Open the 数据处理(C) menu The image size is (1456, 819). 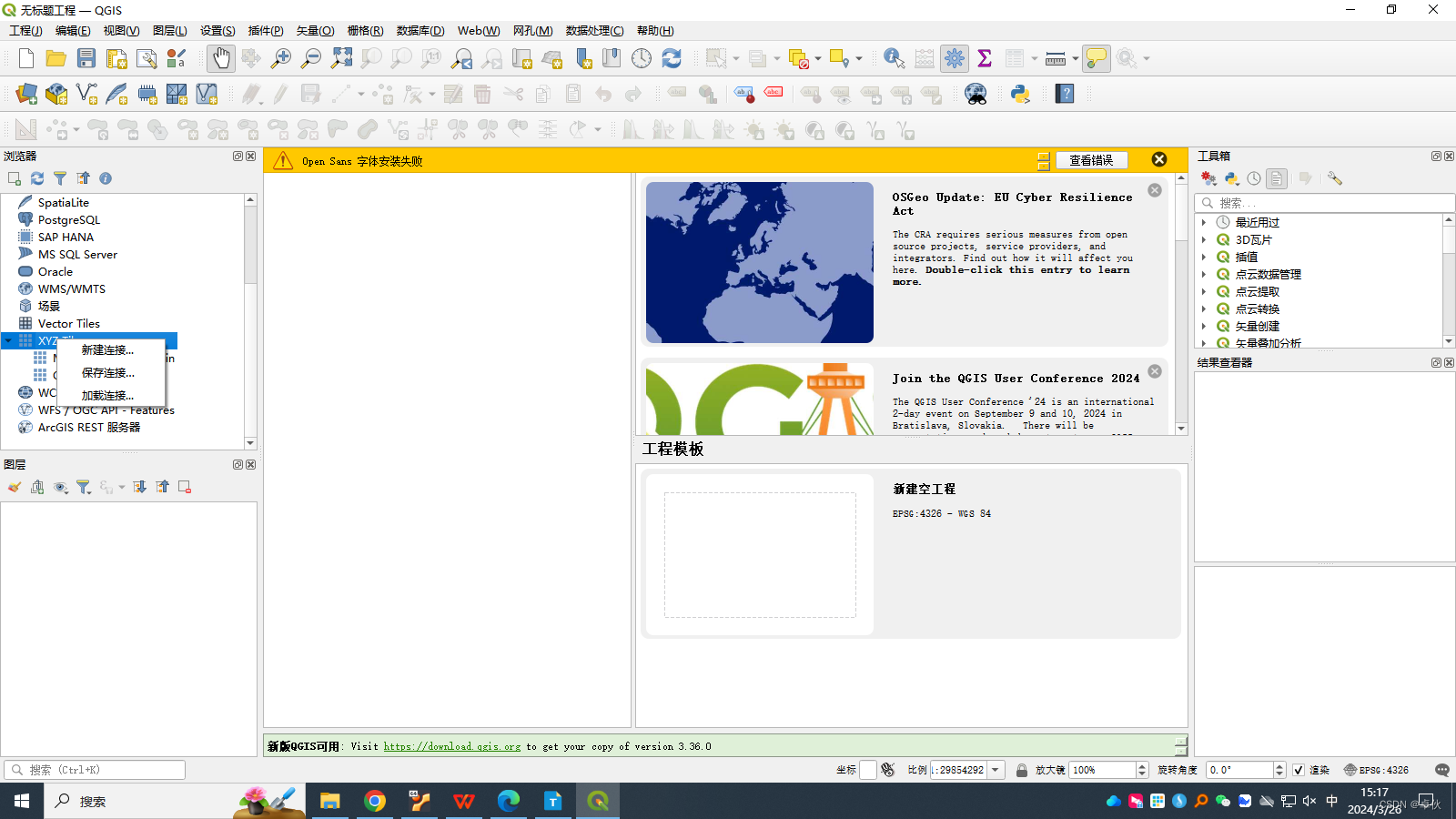pos(594,30)
